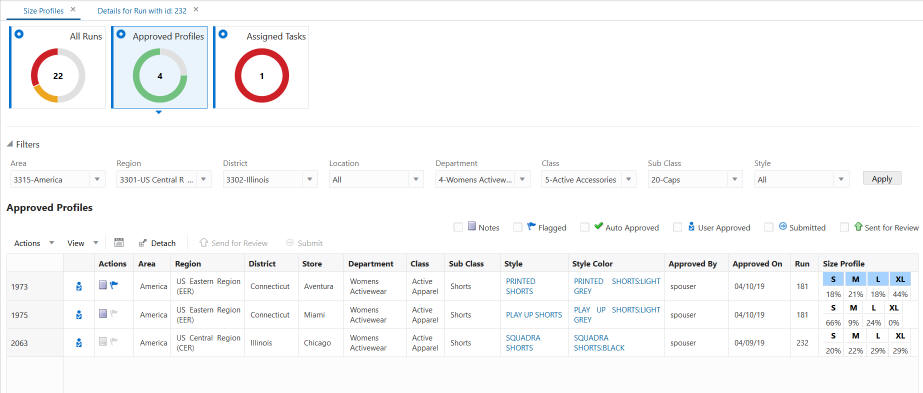Select the Approved Profiles tile radio button
Image resolution: width=923 pixels, height=393 pixels.
click(x=121, y=34)
